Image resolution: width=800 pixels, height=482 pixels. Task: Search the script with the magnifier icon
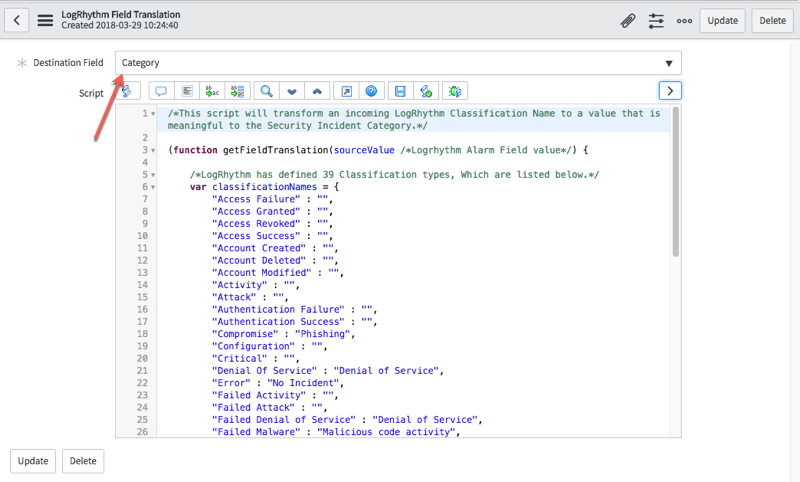[266, 91]
